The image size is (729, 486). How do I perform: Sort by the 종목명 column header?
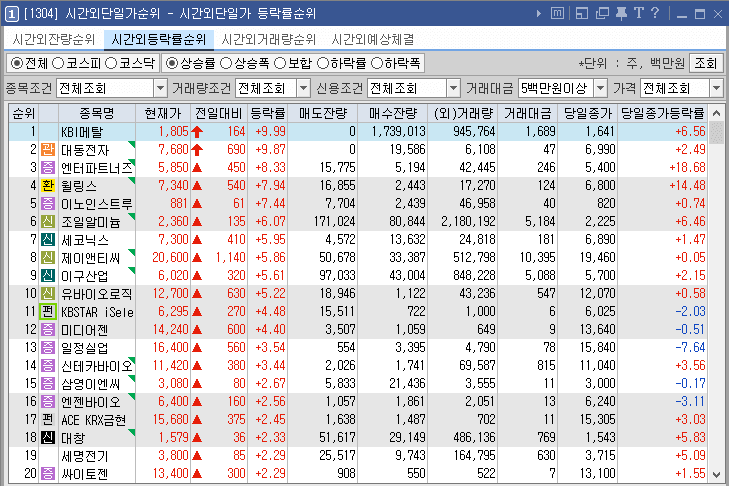click(97, 113)
